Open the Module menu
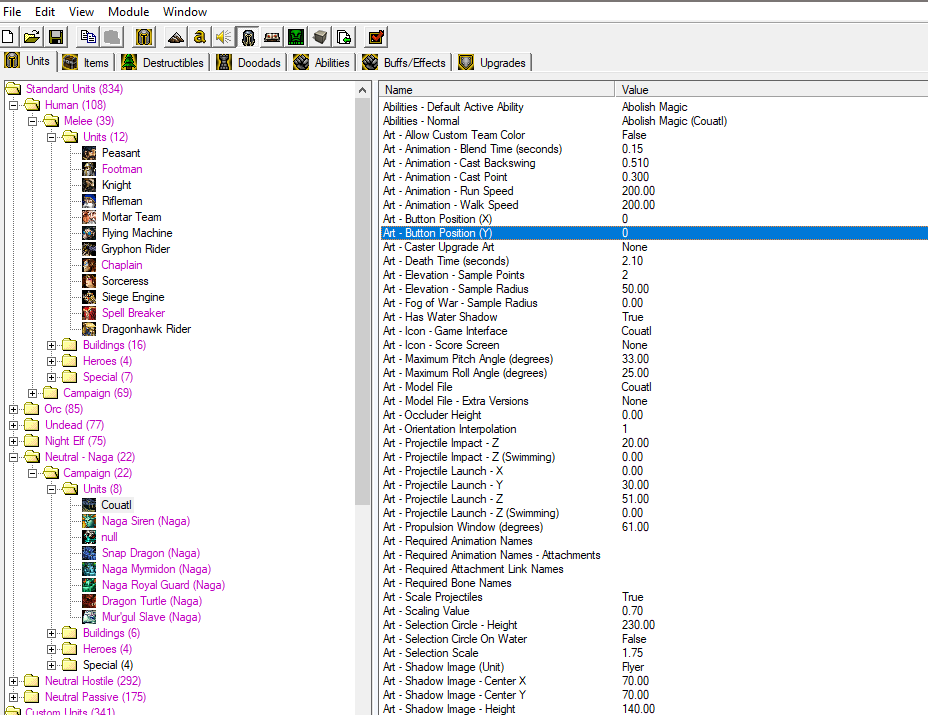 (x=128, y=12)
